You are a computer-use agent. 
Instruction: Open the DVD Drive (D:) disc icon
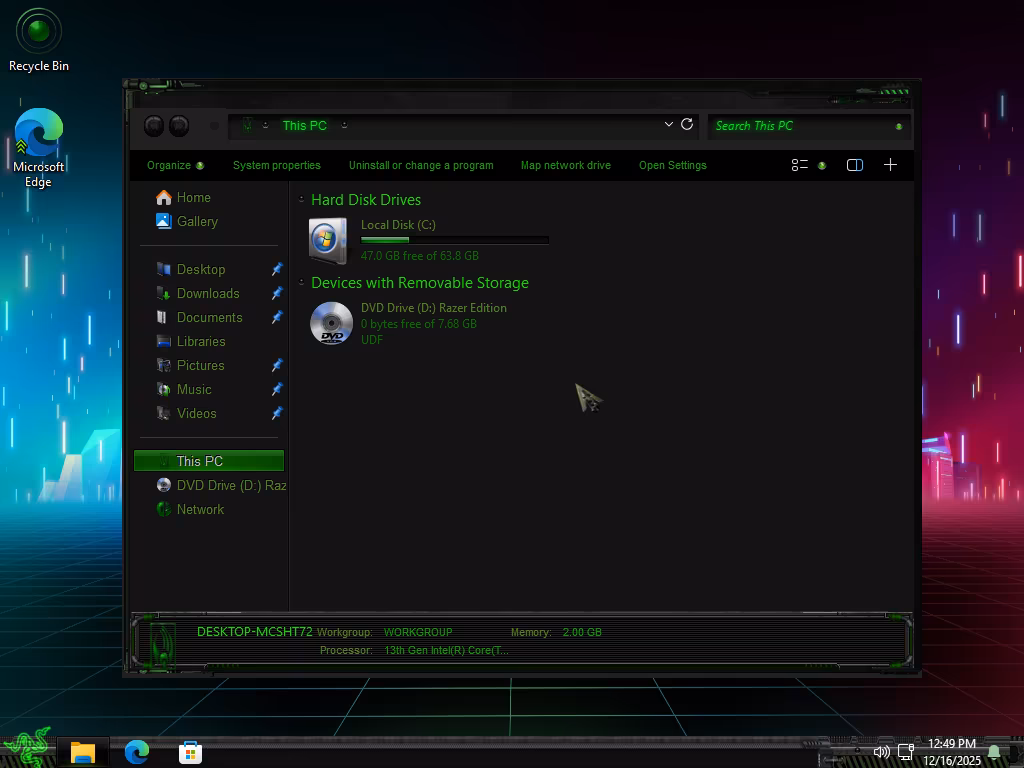coord(331,323)
